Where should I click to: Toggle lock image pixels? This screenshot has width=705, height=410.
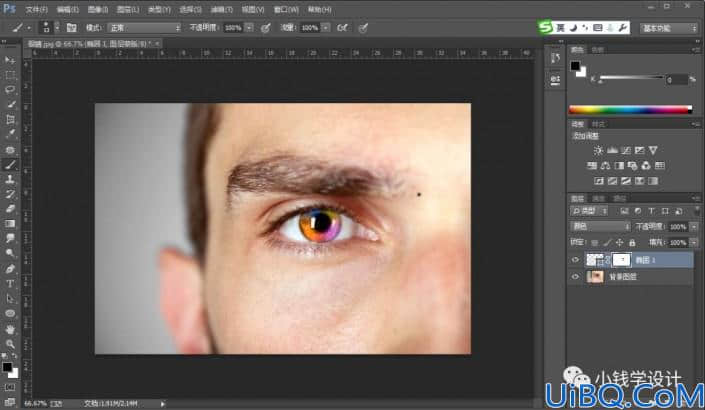pos(607,243)
